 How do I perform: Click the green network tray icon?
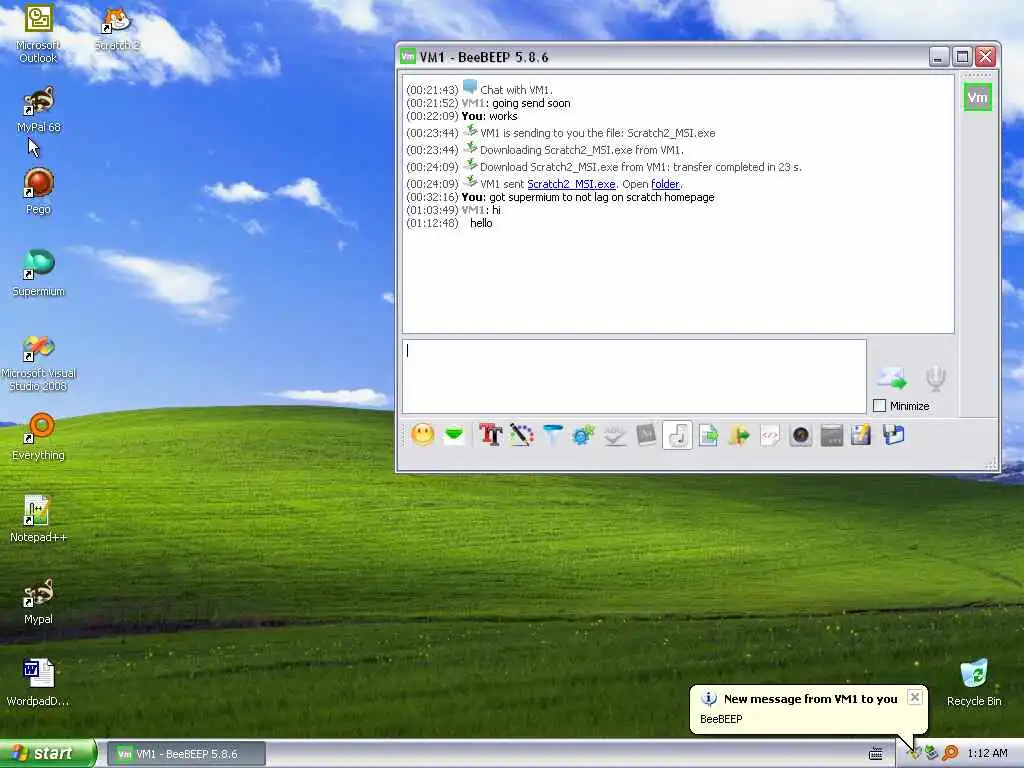click(x=932, y=753)
